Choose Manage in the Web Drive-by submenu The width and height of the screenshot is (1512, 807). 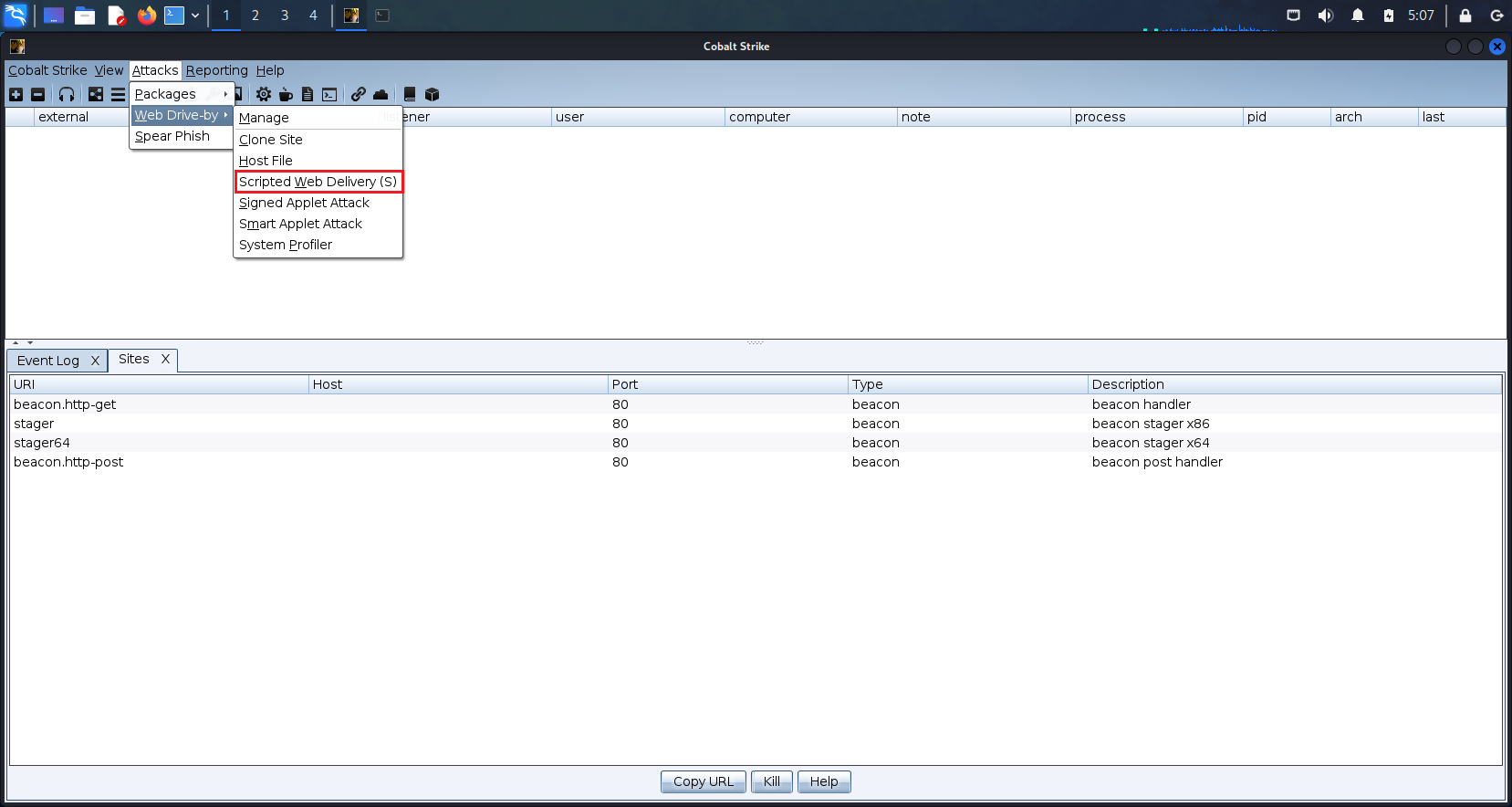(x=318, y=118)
